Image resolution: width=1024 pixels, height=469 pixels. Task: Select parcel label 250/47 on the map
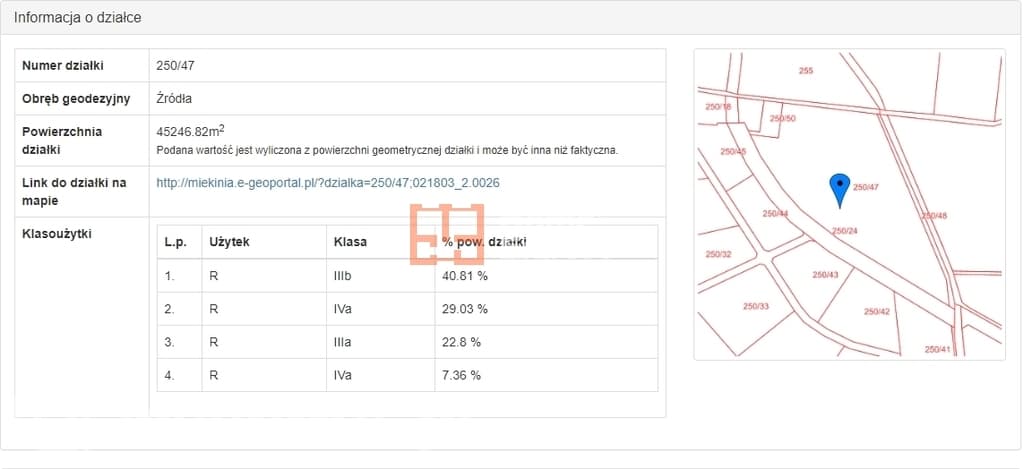pyautogui.click(x=866, y=187)
